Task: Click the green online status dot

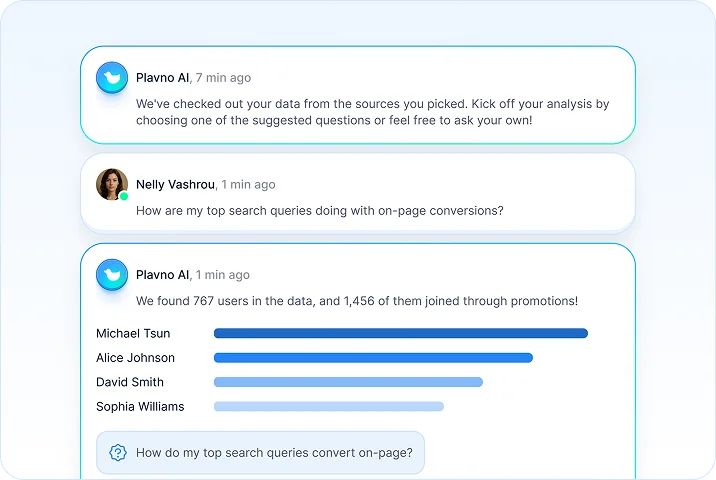Action: tap(124, 196)
